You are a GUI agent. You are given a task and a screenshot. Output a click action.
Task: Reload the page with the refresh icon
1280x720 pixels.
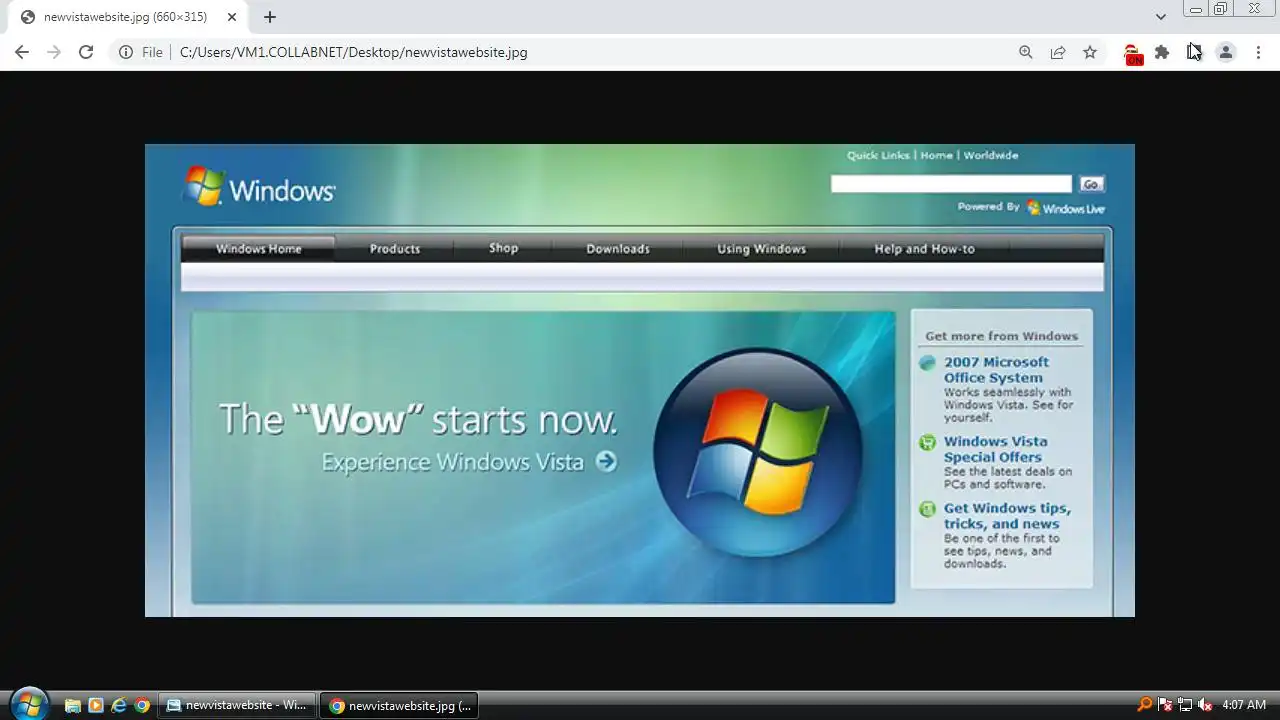[86, 52]
